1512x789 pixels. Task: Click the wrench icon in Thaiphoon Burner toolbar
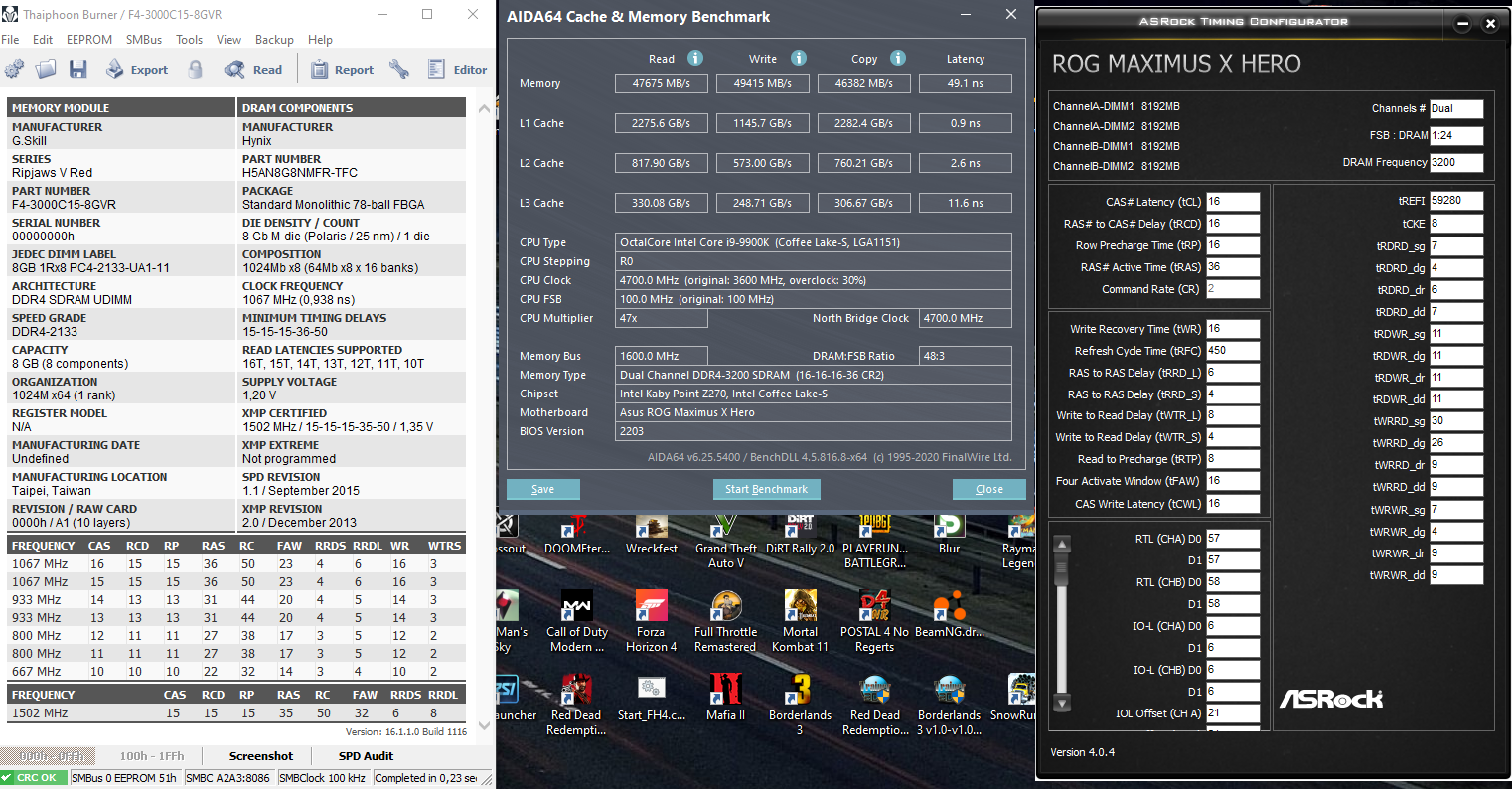click(x=399, y=69)
